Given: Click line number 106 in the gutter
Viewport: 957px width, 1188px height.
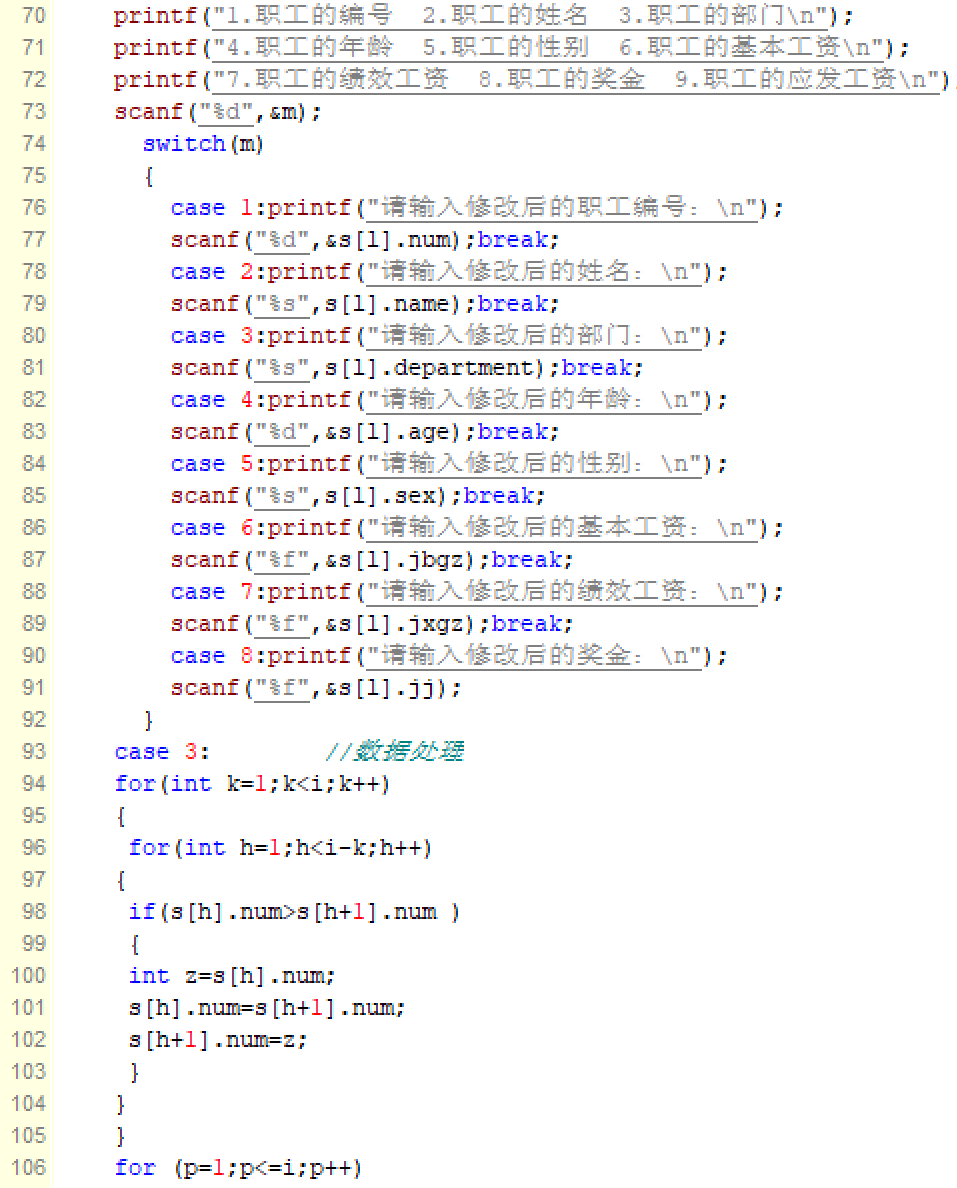Looking at the screenshot, I should (x=28, y=1167).
